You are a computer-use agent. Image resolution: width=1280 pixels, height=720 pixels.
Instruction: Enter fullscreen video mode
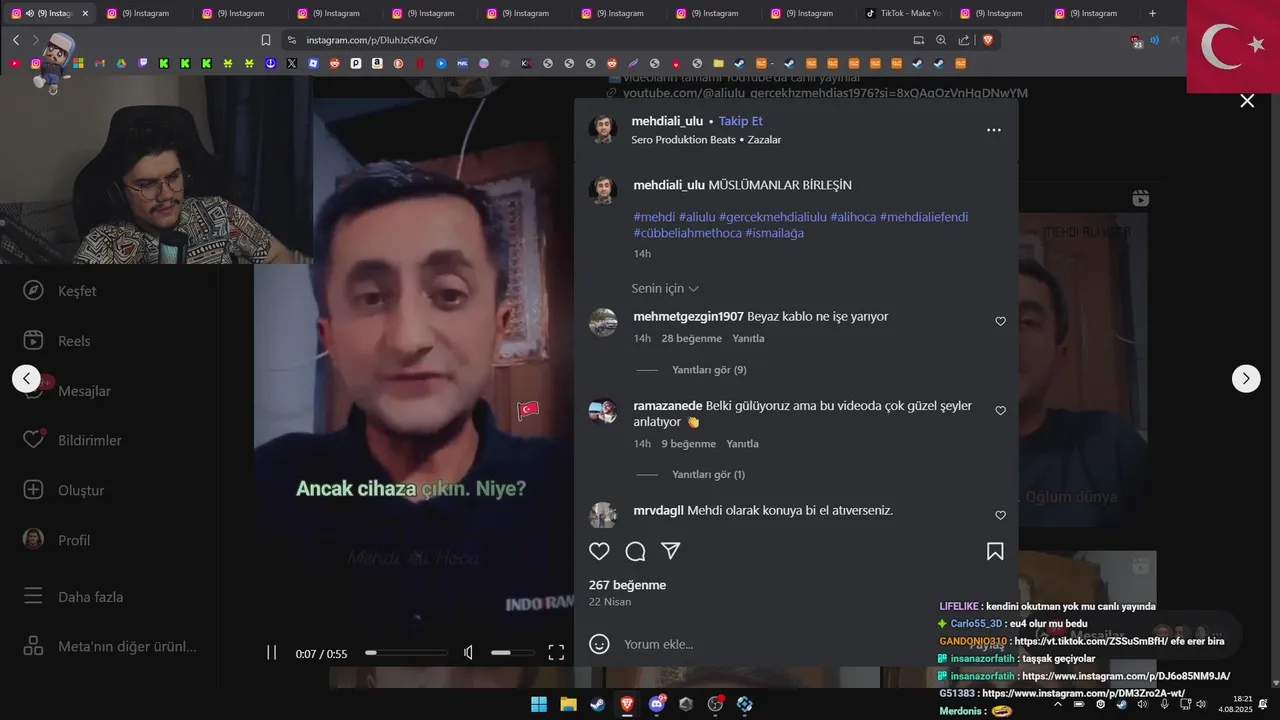(556, 653)
